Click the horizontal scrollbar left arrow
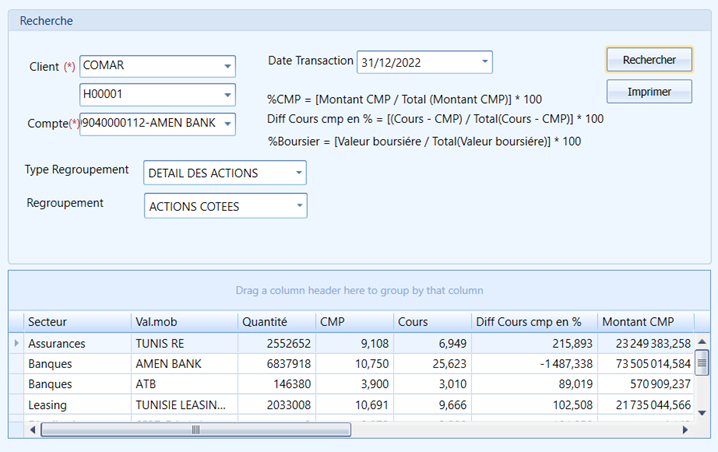Image resolution: width=718 pixels, height=452 pixels. point(33,430)
